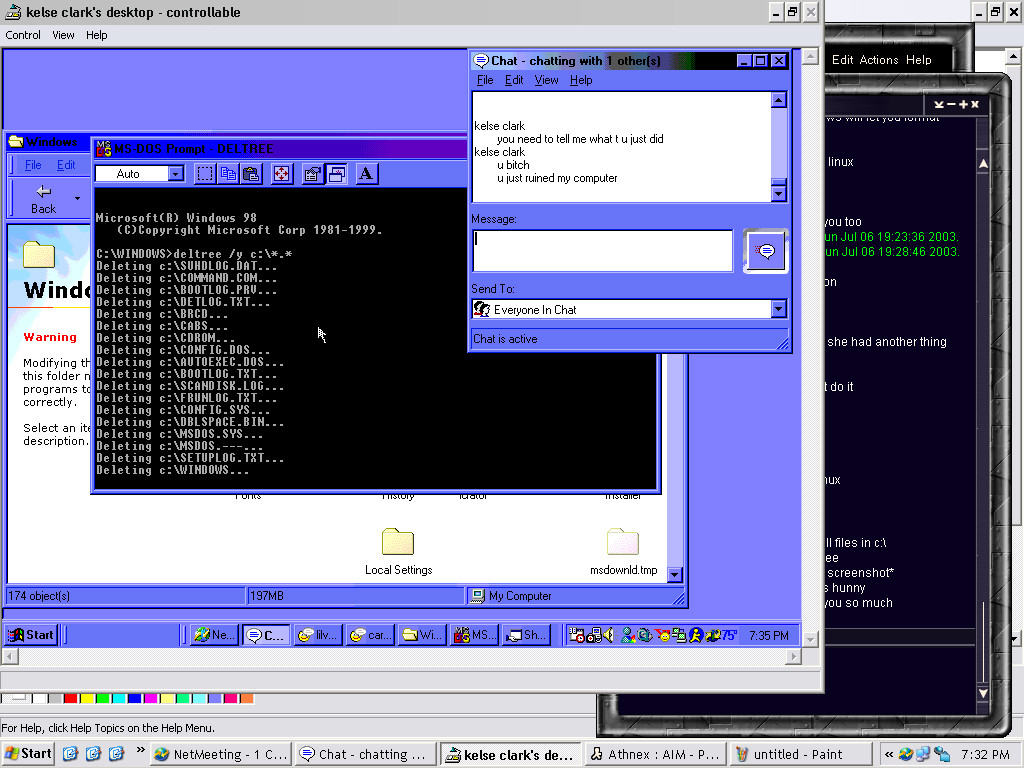This screenshot has height=768, width=1024.
Task: Click remote view horizontal scroll left arrow
Action: coord(10,656)
